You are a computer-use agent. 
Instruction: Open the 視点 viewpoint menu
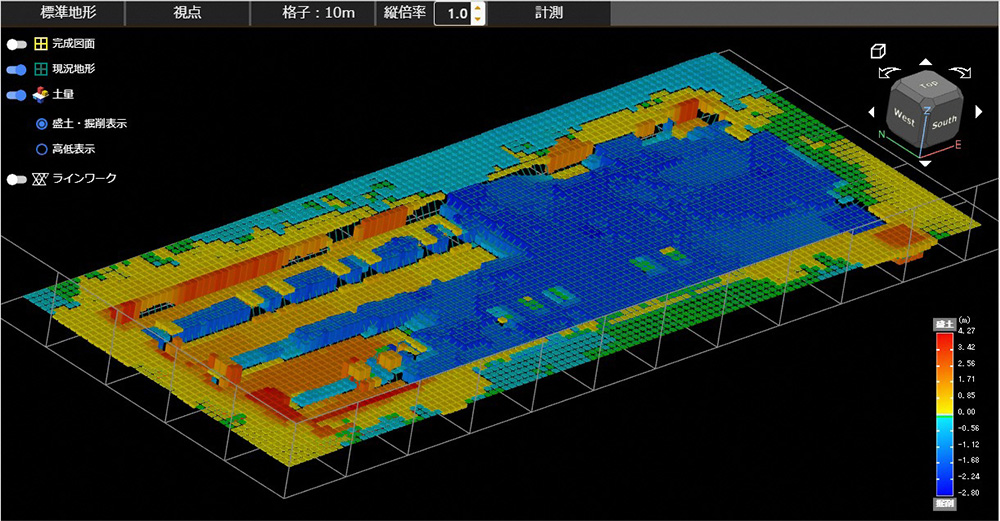coord(187,13)
